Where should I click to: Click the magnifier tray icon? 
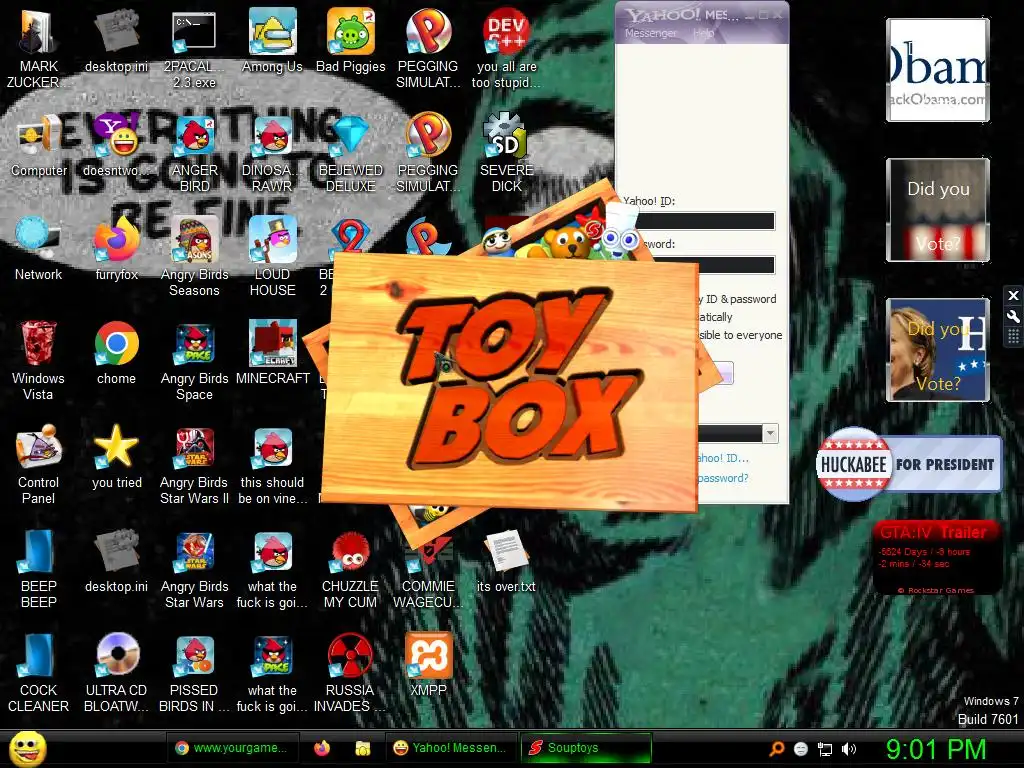(777, 749)
